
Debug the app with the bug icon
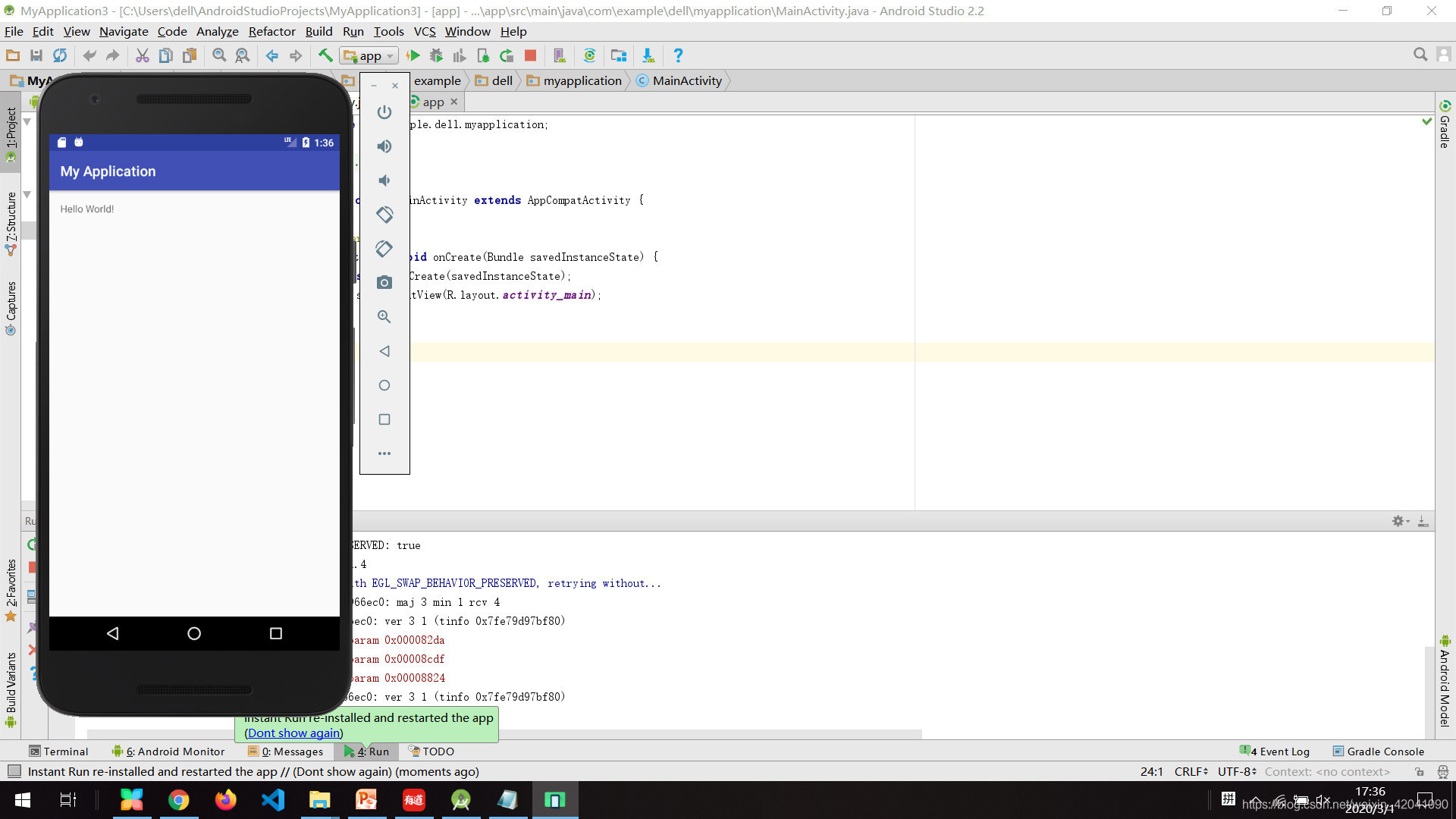click(437, 55)
